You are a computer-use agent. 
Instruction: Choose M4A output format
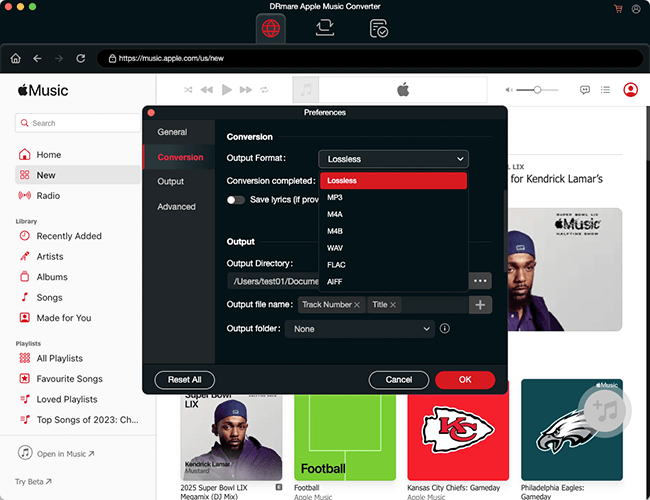pos(393,214)
